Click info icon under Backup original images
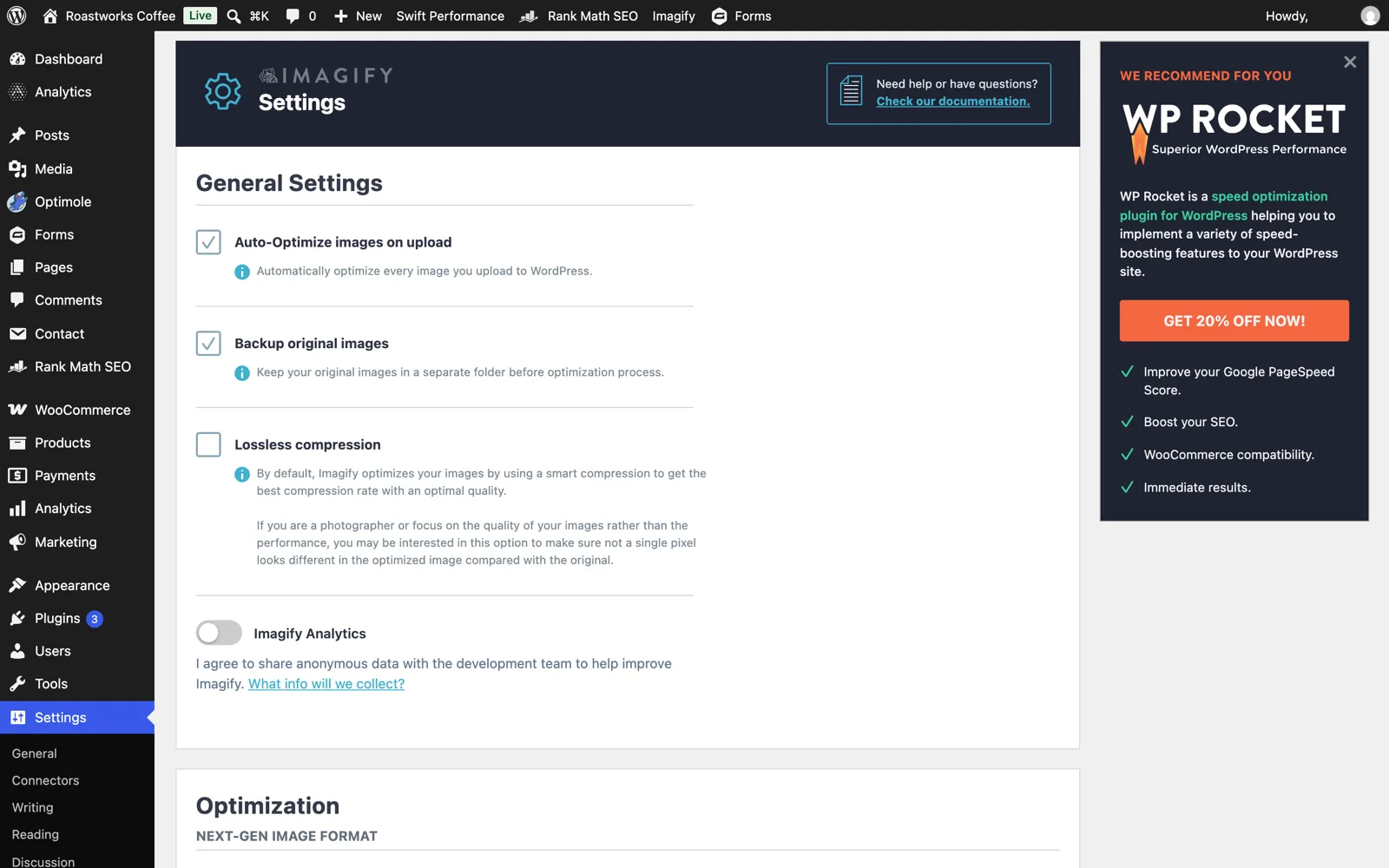Viewport: 1389px width, 868px height. pos(242,373)
